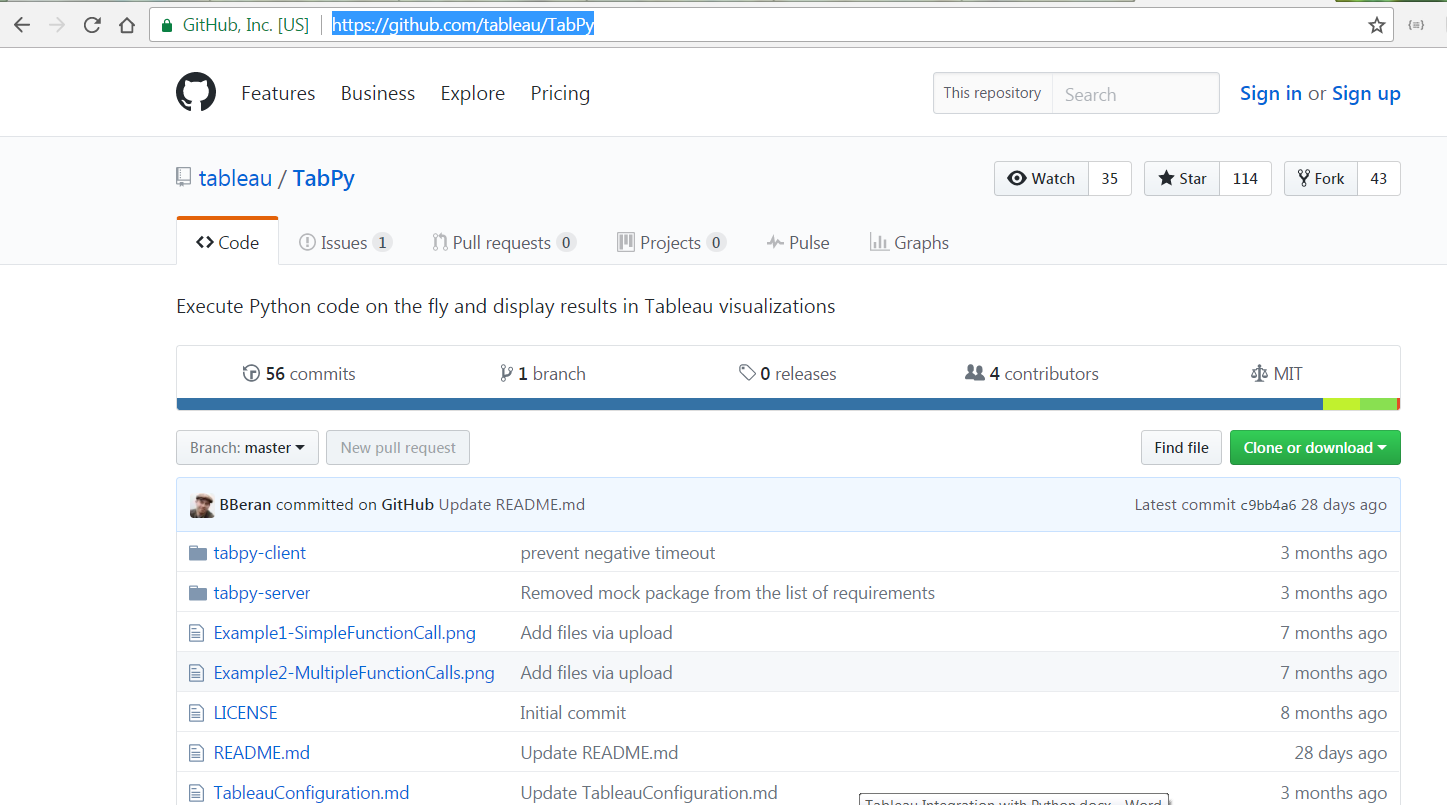Open the latest commit hash c9bb4a6
Viewport: 1447px width, 805px height.
(x=1269, y=505)
